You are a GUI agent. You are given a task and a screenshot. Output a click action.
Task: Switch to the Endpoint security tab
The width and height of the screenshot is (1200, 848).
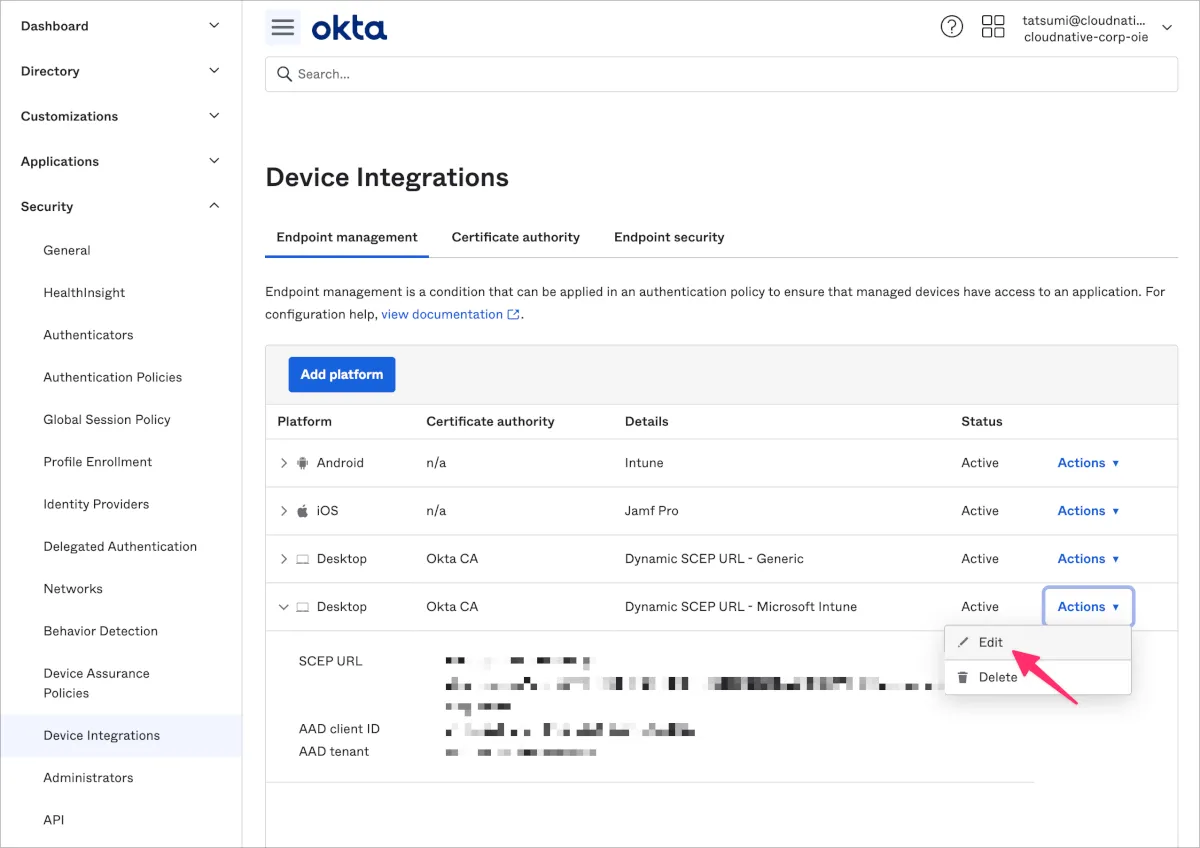(x=669, y=237)
